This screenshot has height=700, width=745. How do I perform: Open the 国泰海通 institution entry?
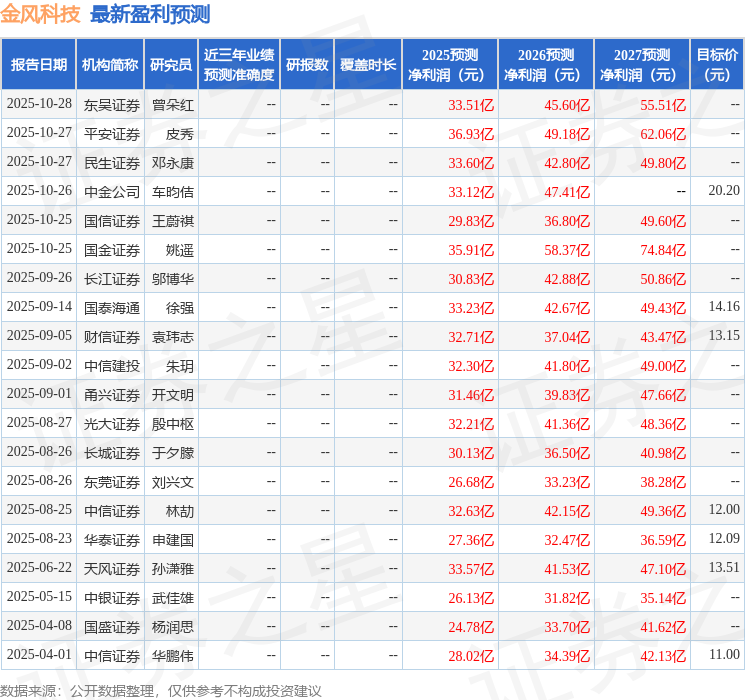pos(112,307)
